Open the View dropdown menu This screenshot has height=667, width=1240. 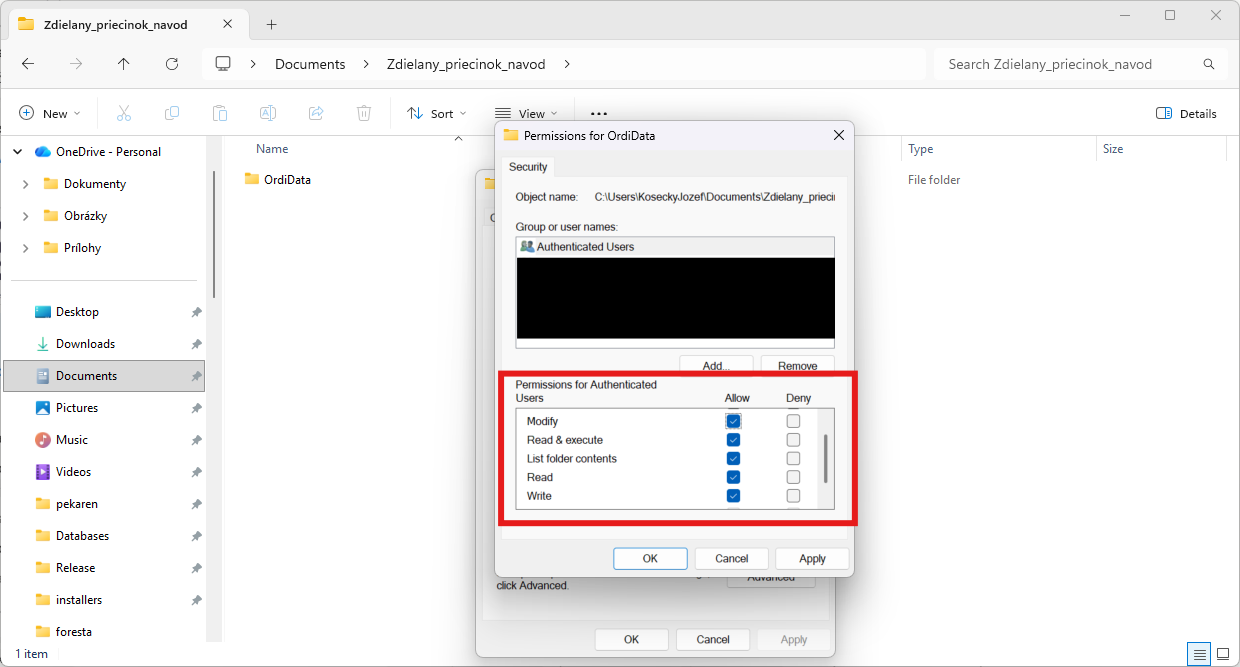[x=526, y=113]
